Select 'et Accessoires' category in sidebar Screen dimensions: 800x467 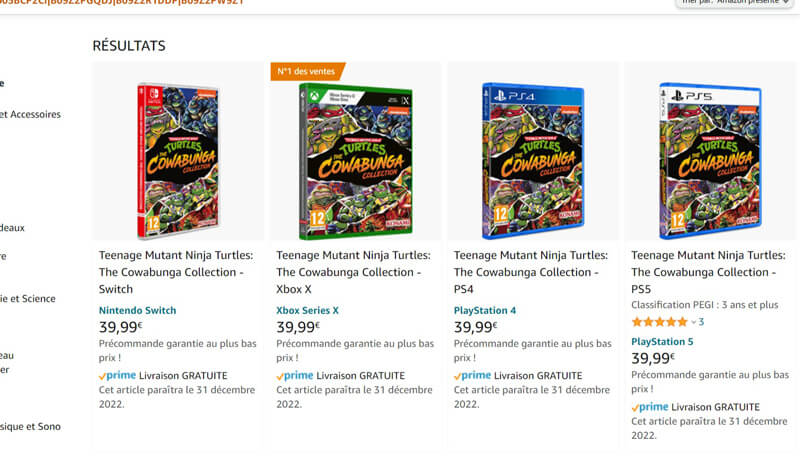30,114
